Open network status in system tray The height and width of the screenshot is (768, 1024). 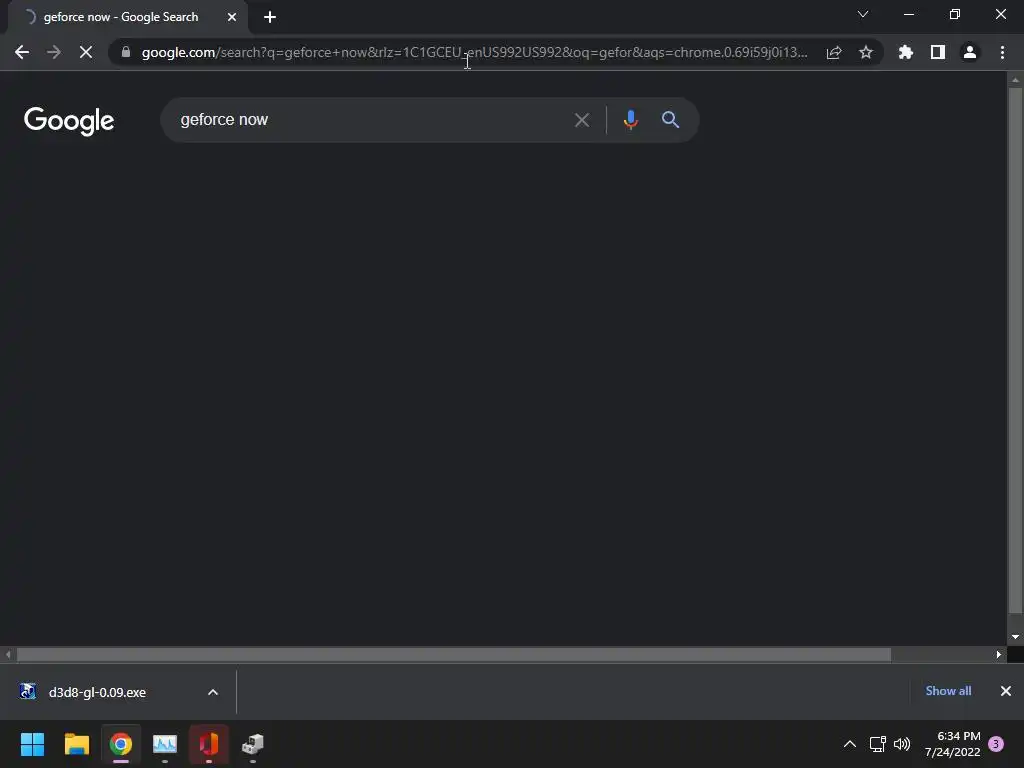(878, 744)
